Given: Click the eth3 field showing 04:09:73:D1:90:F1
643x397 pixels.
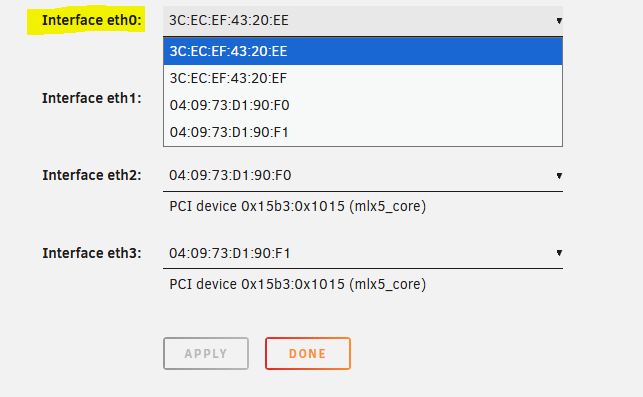Looking at the screenshot, I should coord(363,253).
